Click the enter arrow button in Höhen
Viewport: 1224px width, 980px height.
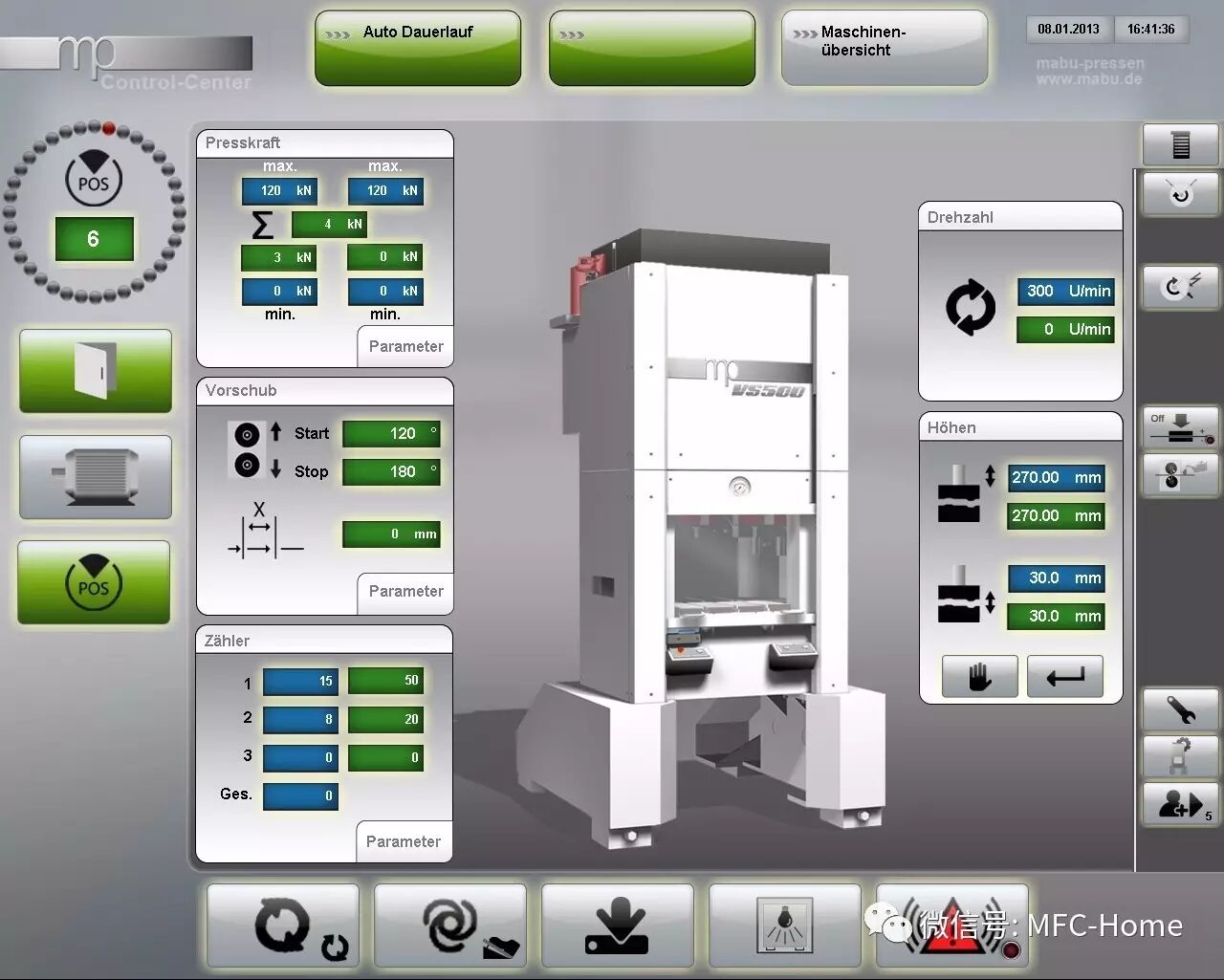click(1065, 677)
